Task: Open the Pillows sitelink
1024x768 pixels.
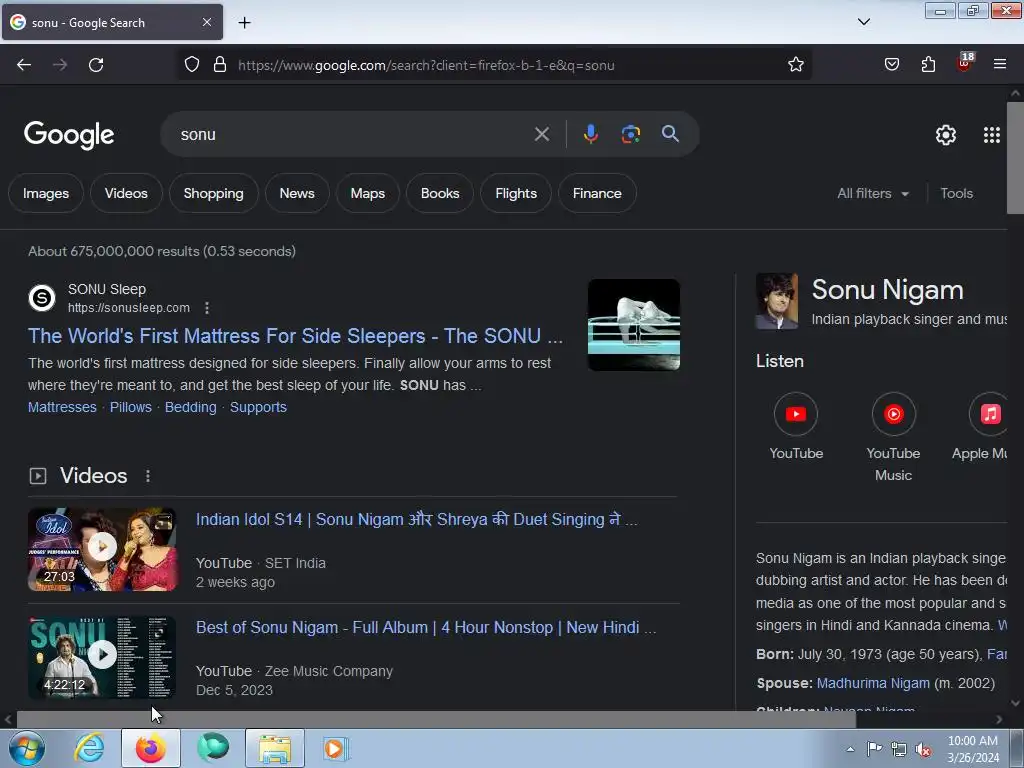Action: (x=131, y=407)
